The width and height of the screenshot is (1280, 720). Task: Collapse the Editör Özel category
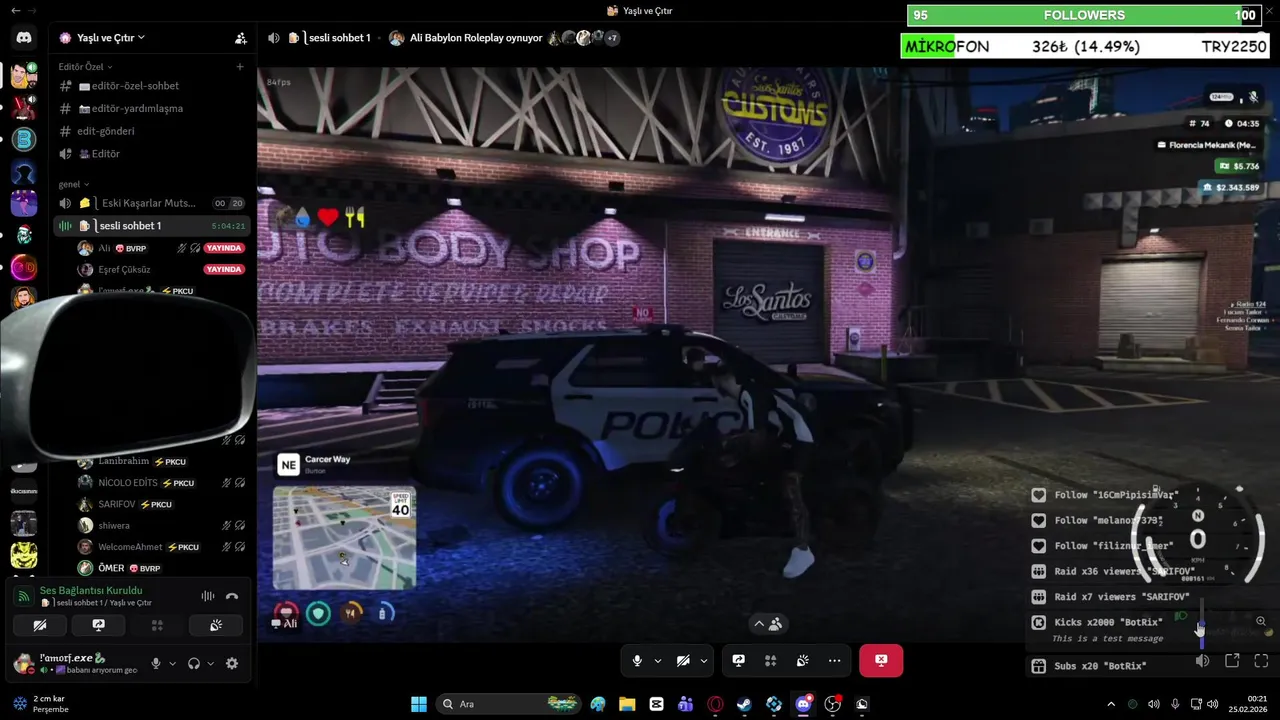(85, 67)
